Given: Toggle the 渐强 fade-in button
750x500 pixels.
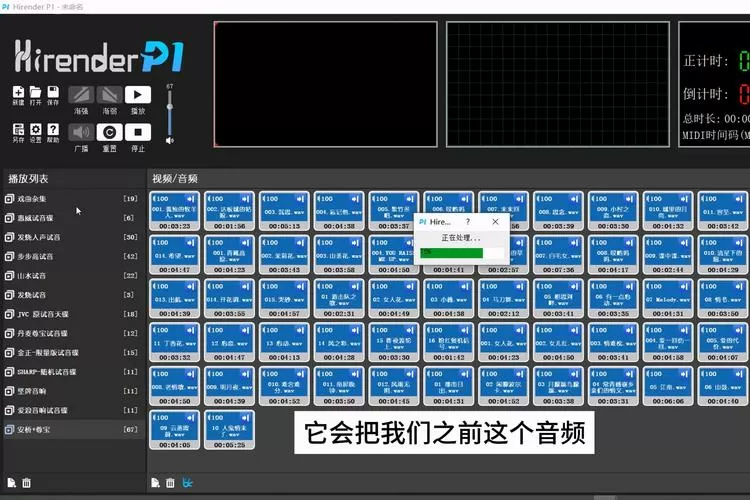Looking at the screenshot, I should point(81,95).
